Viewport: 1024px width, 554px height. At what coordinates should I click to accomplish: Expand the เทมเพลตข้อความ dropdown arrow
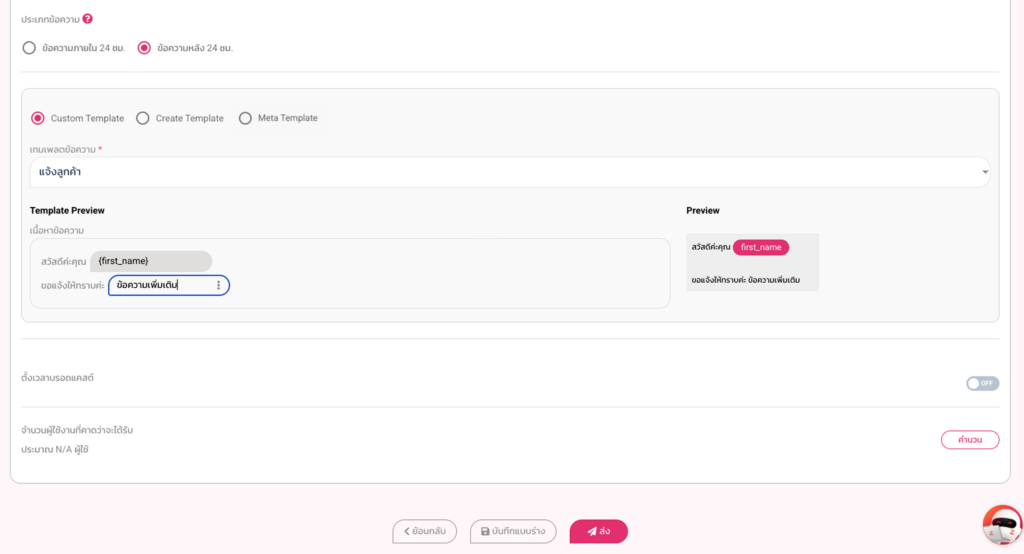984,172
